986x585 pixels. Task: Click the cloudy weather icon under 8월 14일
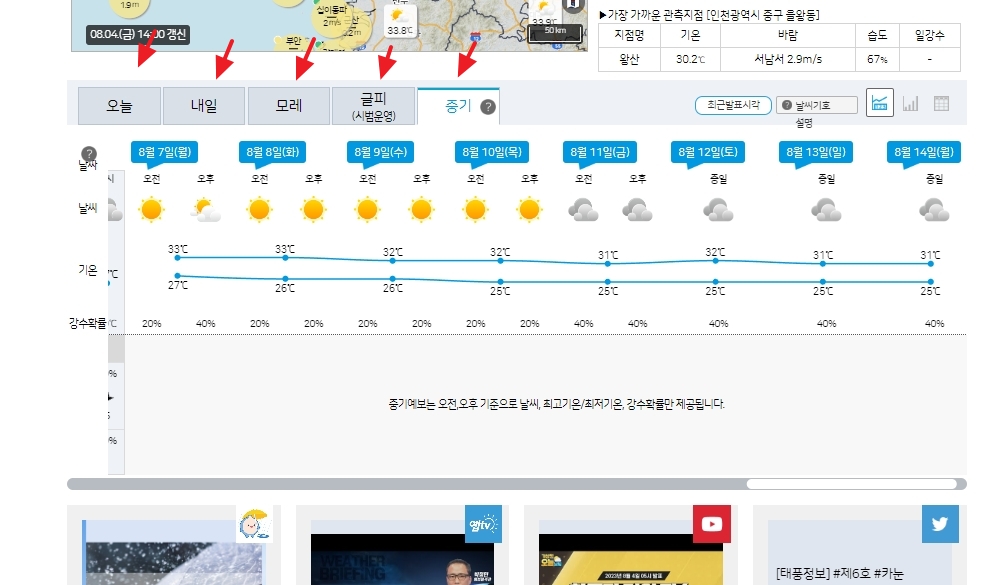tap(934, 210)
